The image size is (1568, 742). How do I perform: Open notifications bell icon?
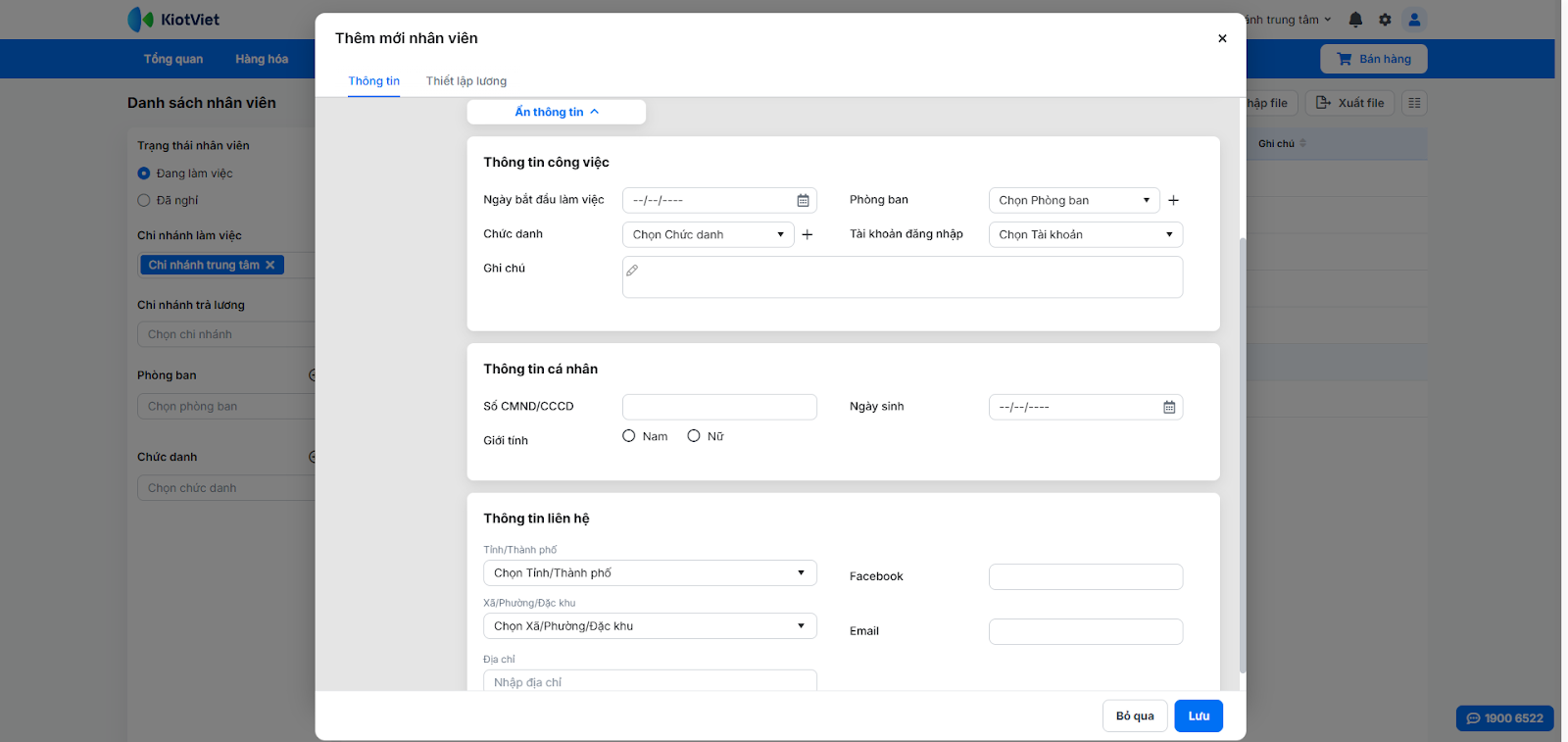pos(1355,20)
